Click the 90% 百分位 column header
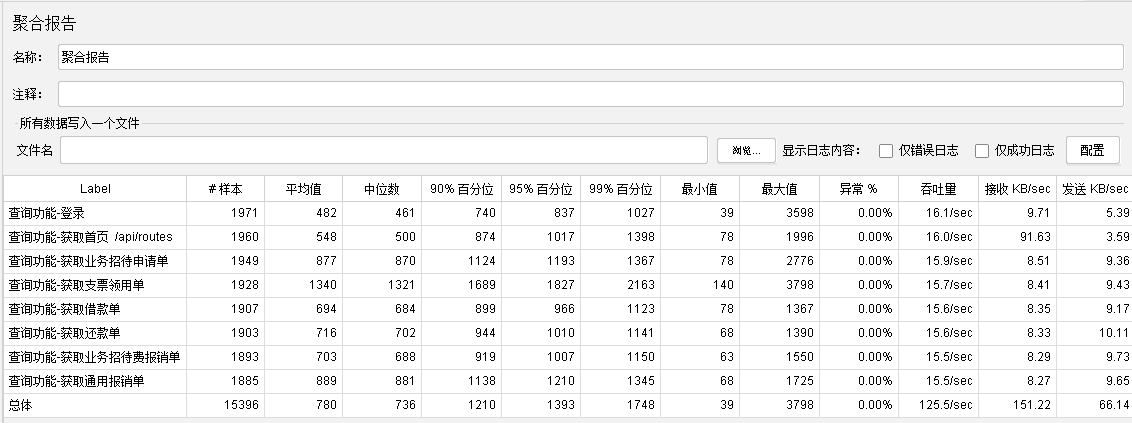Screen dimensions: 1132x423 (x=461, y=189)
